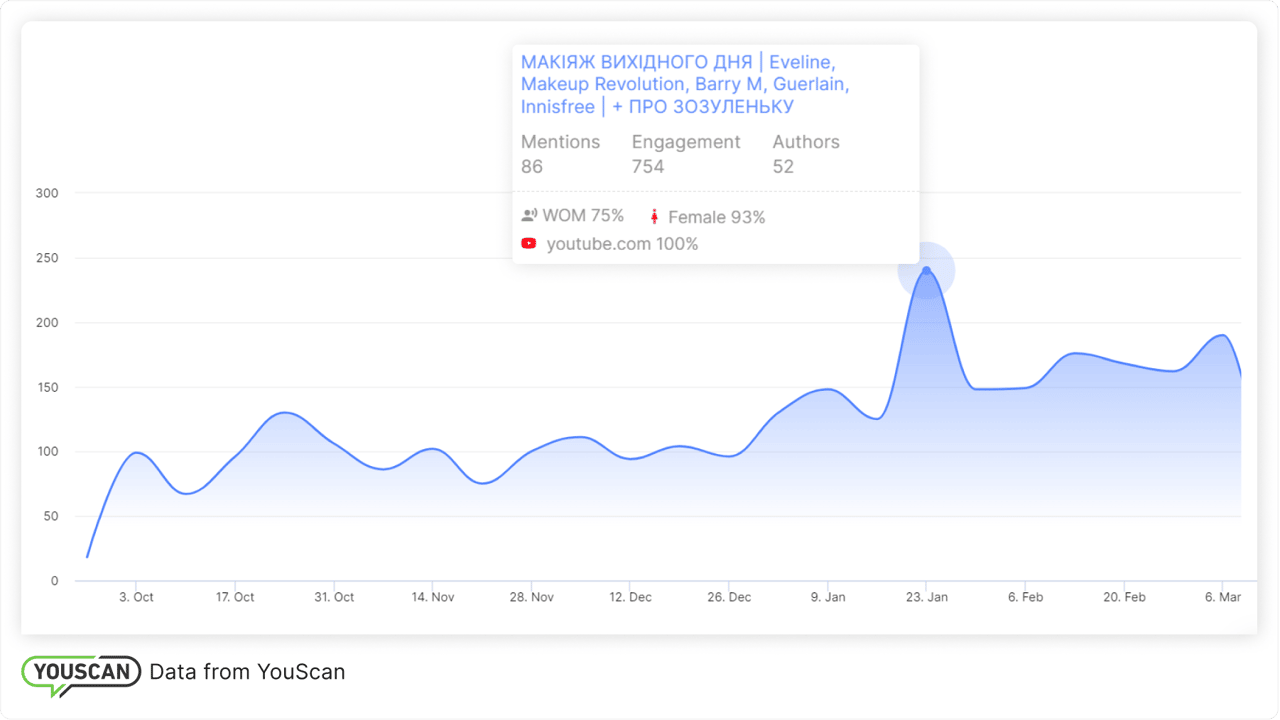Click the 'Data from YouScan' caption
This screenshot has height=720, width=1280.
(x=247, y=672)
